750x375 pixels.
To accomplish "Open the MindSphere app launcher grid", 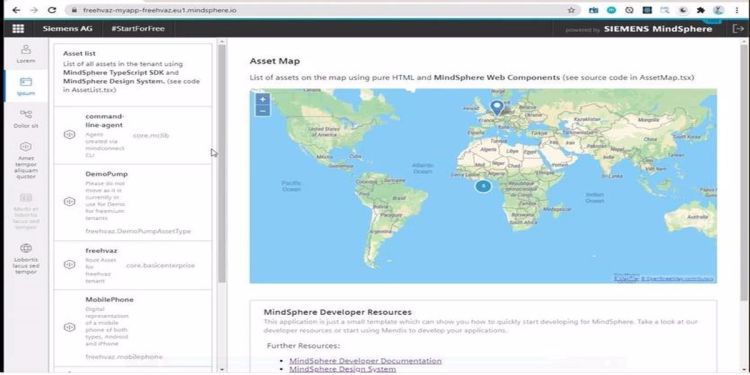I will pos(18,29).
